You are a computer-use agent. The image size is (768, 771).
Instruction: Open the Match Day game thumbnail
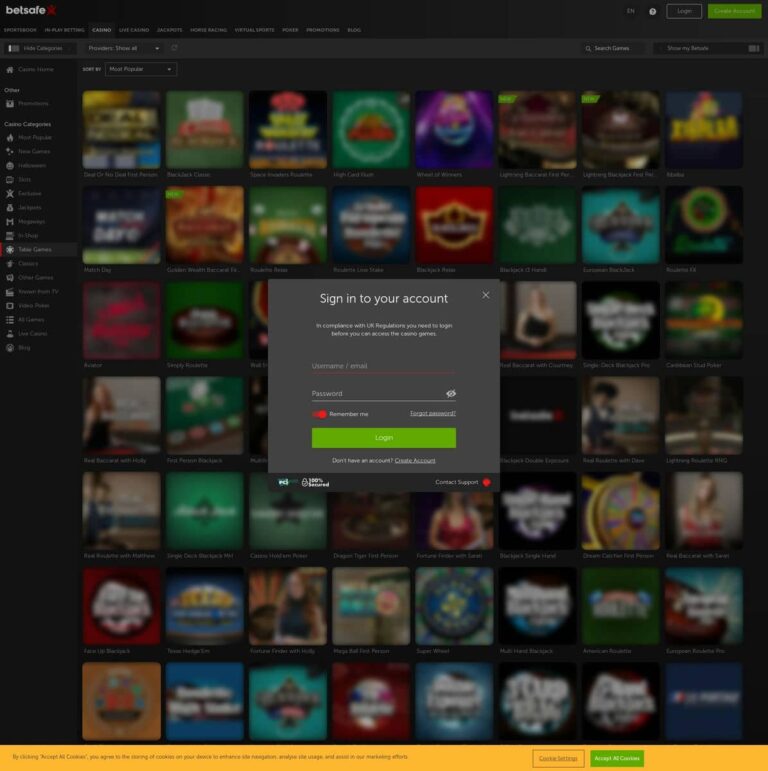(x=121, y=225)
